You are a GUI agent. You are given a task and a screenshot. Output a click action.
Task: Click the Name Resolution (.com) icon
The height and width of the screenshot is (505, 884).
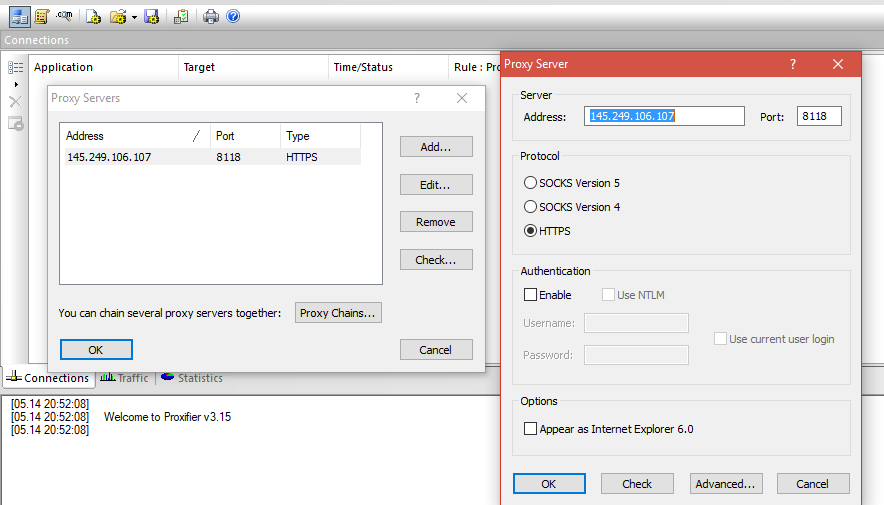coord(65,16)
